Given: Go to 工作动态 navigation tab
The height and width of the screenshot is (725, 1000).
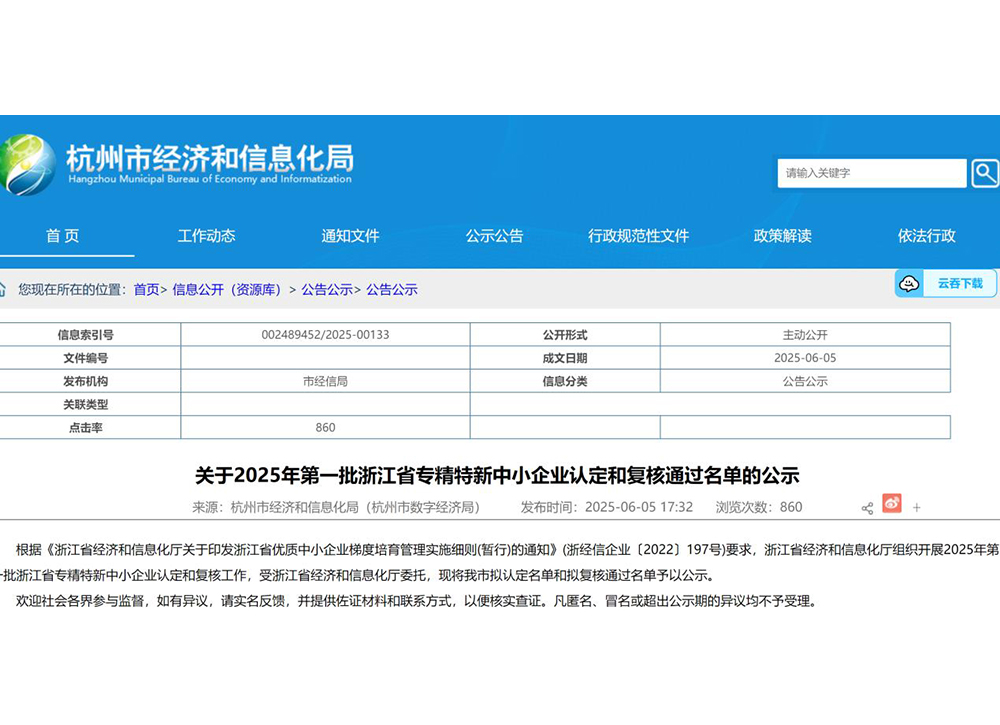Looking at the screenshot, I should (x=206, y=236).
